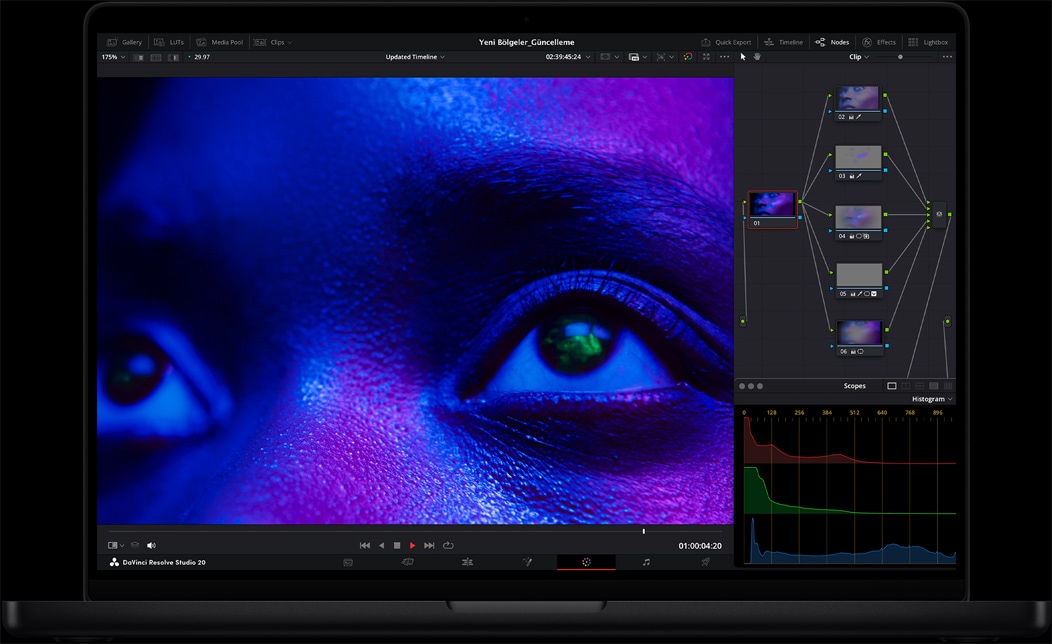Switch to the Timeline panel
This screenshot has height=644, width=1052.
pos(786,42)
